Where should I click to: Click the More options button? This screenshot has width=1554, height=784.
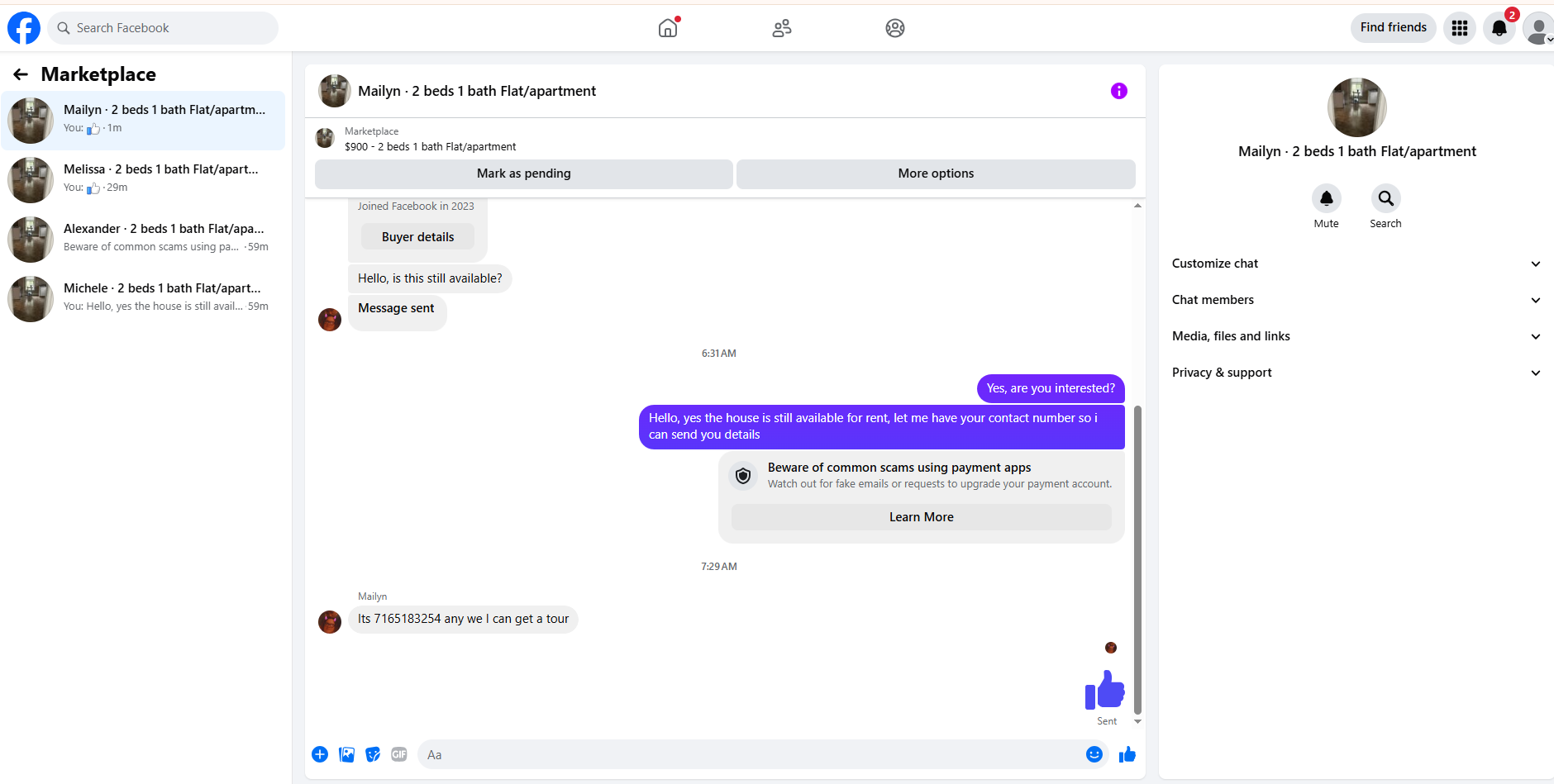click(936, 173)
